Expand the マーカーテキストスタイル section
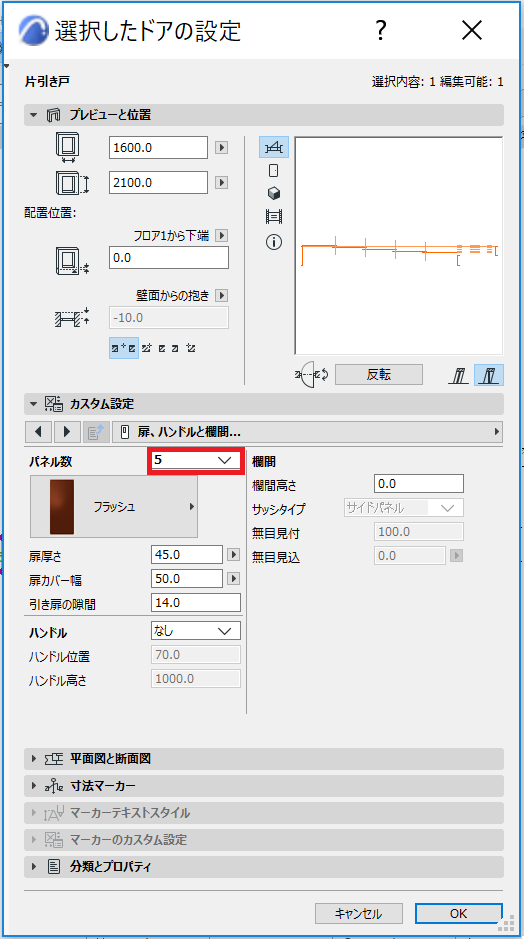The image size is (528, 939). click(x=34, y=813)
